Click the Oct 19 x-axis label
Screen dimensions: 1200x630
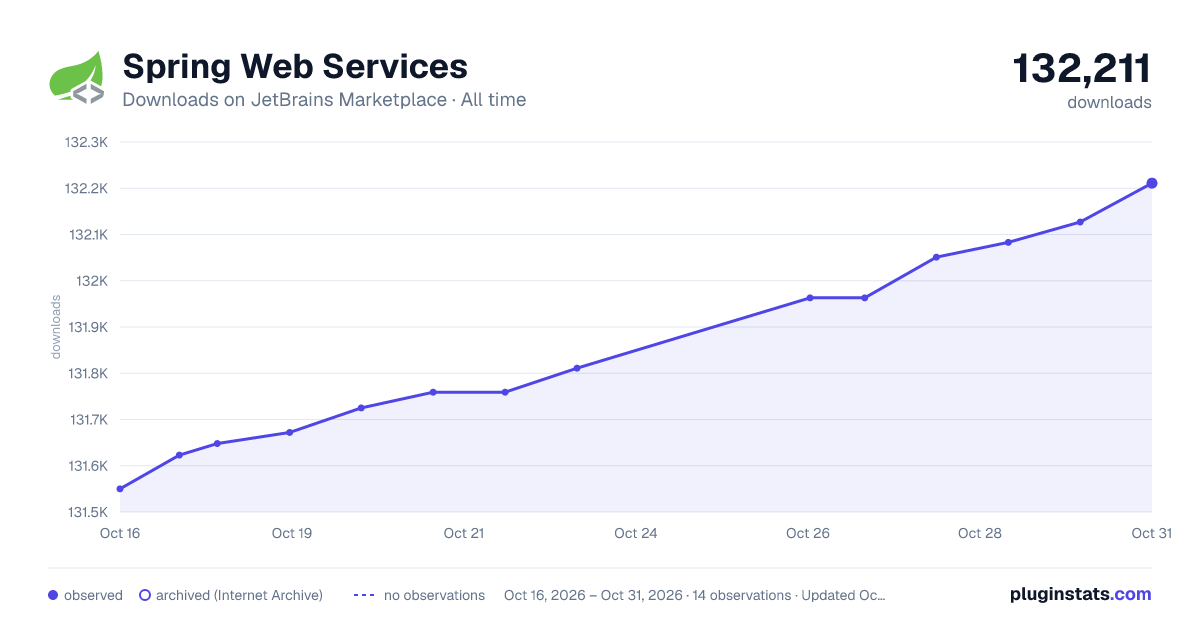click(x=292, y=533)
